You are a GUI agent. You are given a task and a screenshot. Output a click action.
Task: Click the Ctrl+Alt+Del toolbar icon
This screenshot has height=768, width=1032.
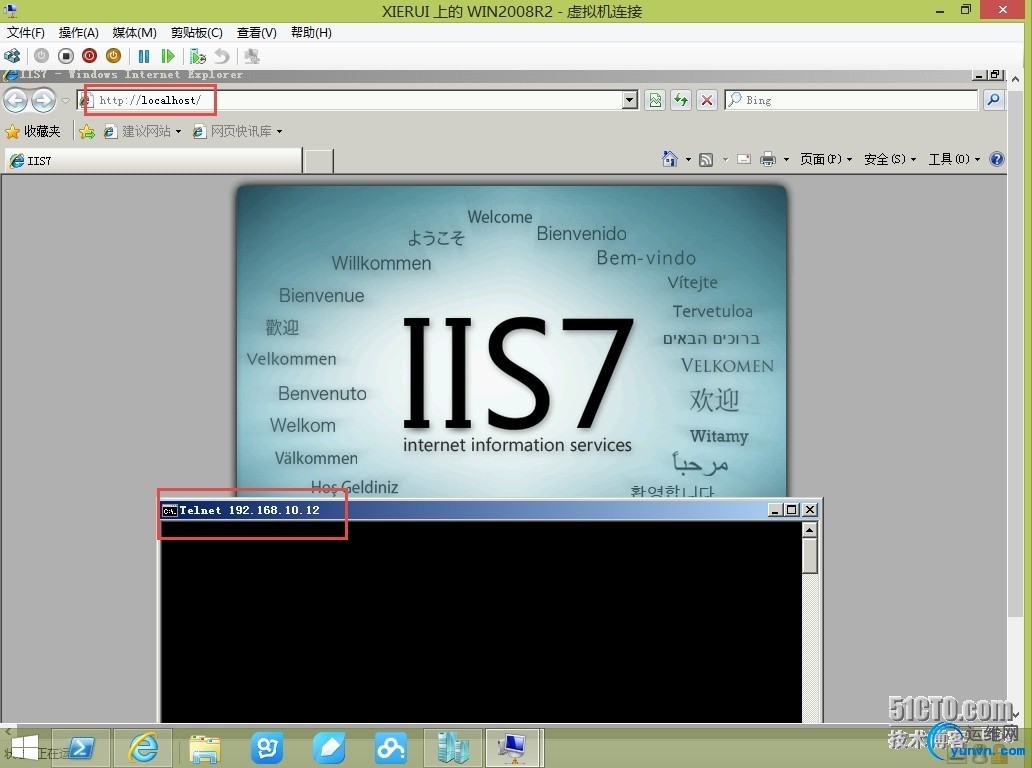(12, 56)
